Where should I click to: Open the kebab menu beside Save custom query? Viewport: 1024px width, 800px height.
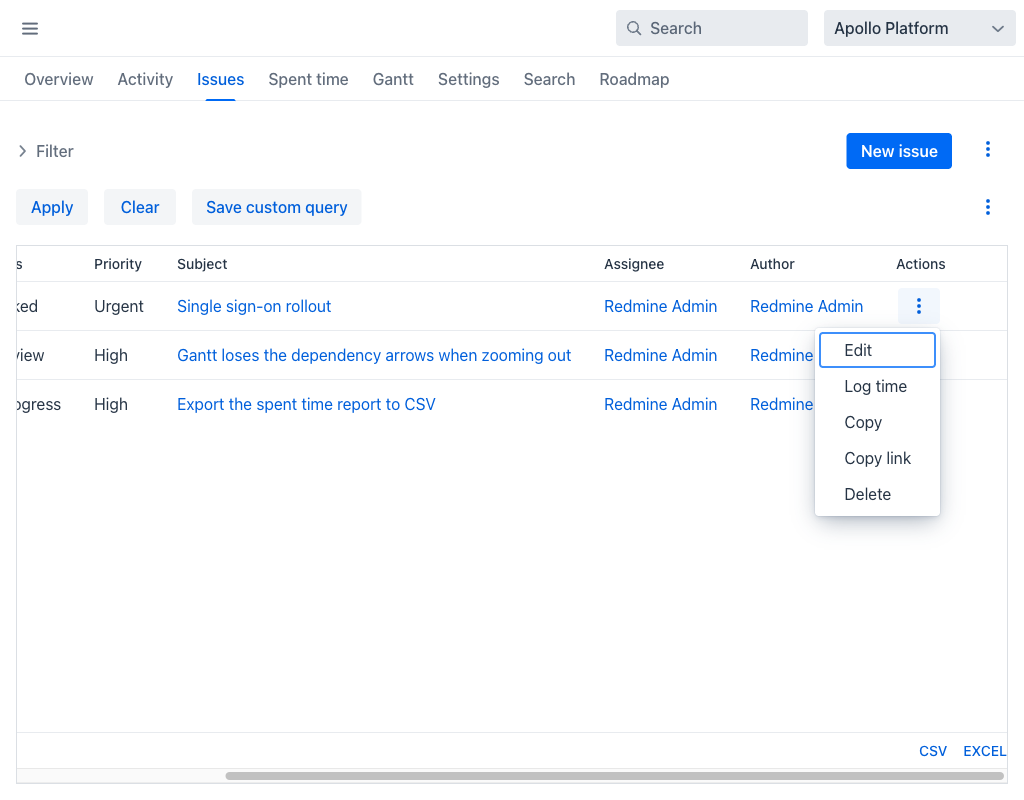987,207
